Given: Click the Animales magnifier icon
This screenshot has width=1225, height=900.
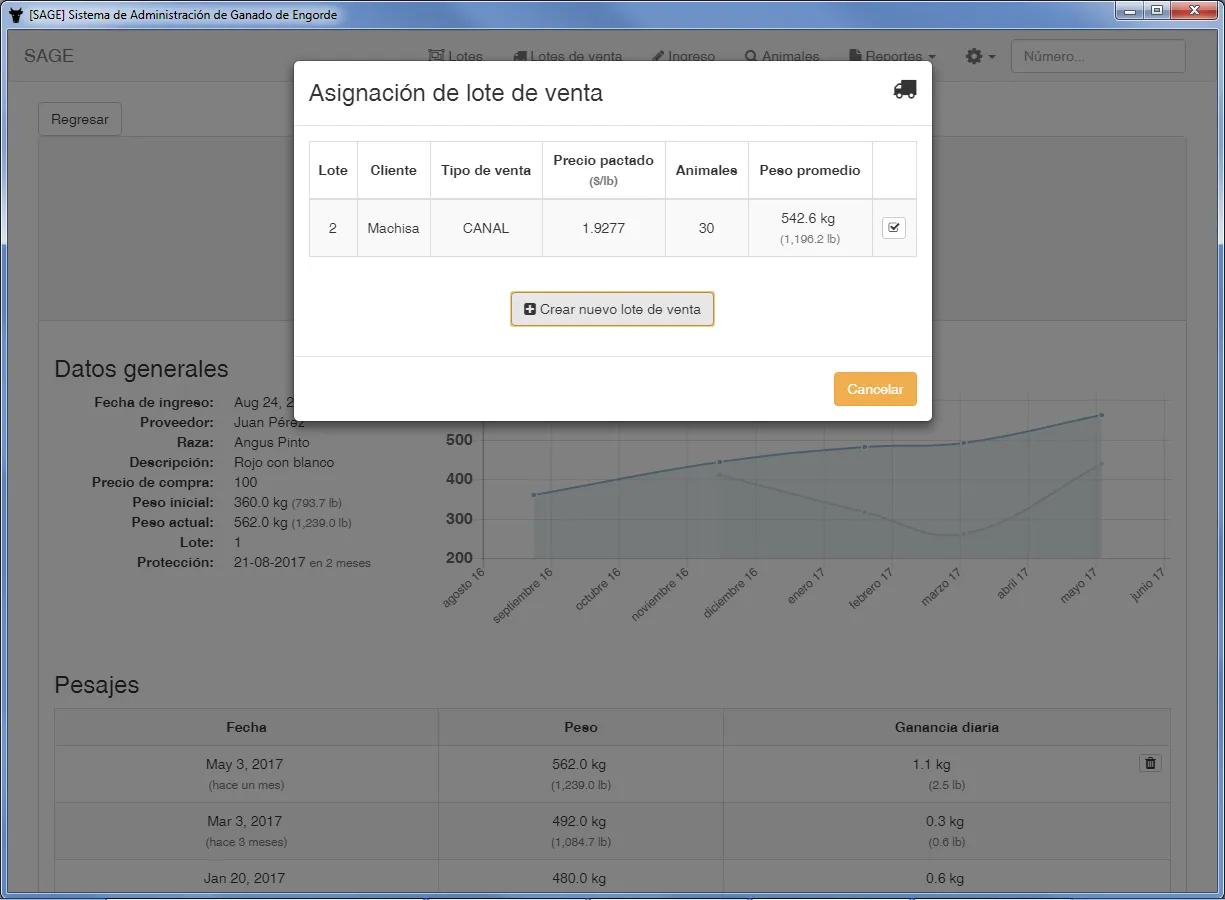Looking at the screenshot, I should tap(749, 56).
